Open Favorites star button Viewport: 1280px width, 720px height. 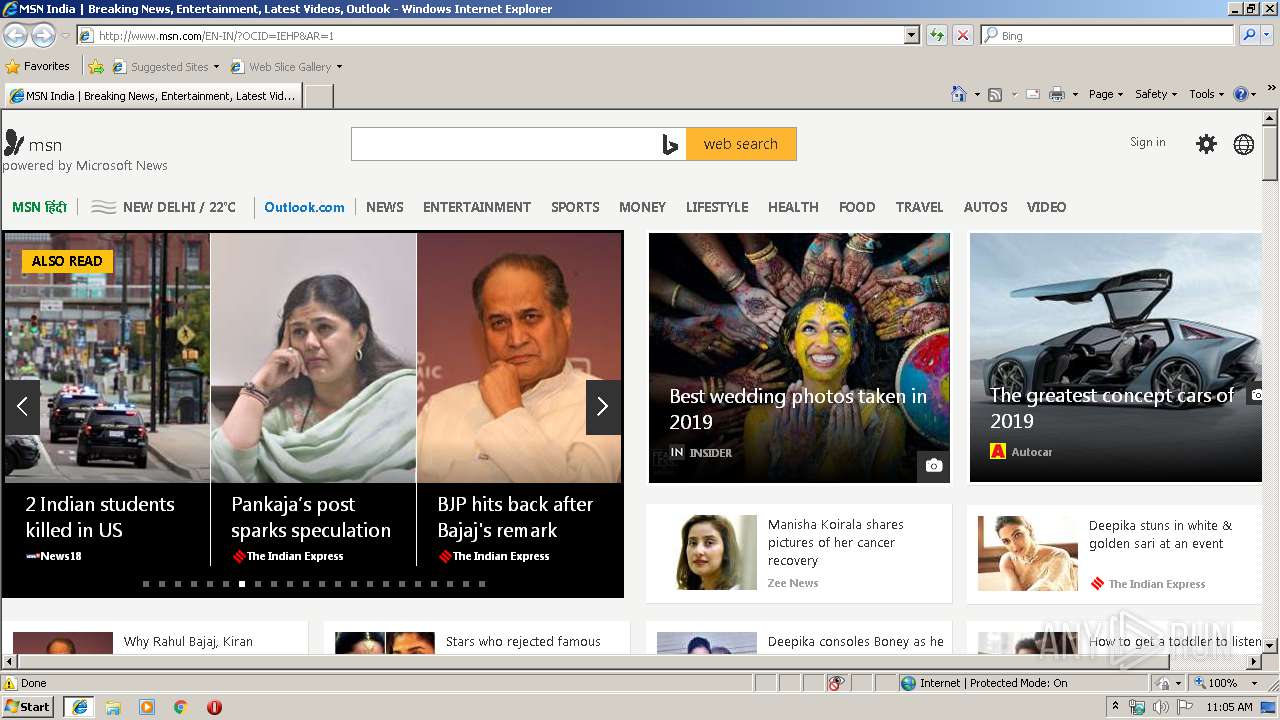pos(37,67)
